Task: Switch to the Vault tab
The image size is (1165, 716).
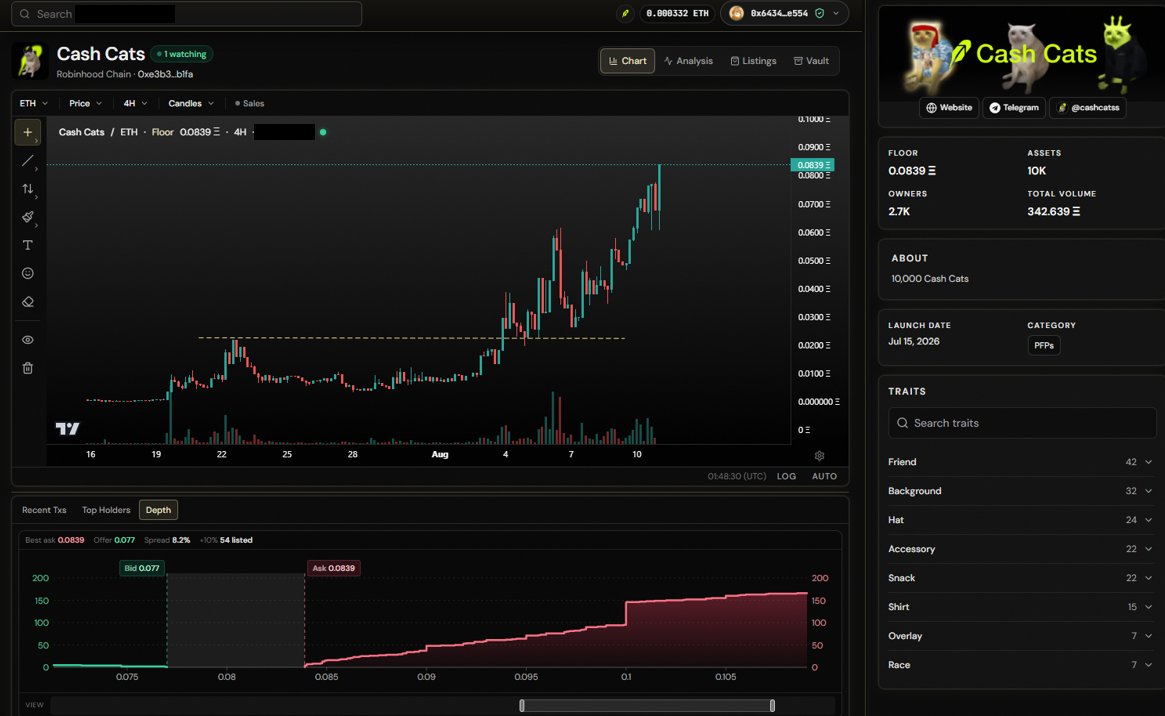Action: (x=811, y=61)
